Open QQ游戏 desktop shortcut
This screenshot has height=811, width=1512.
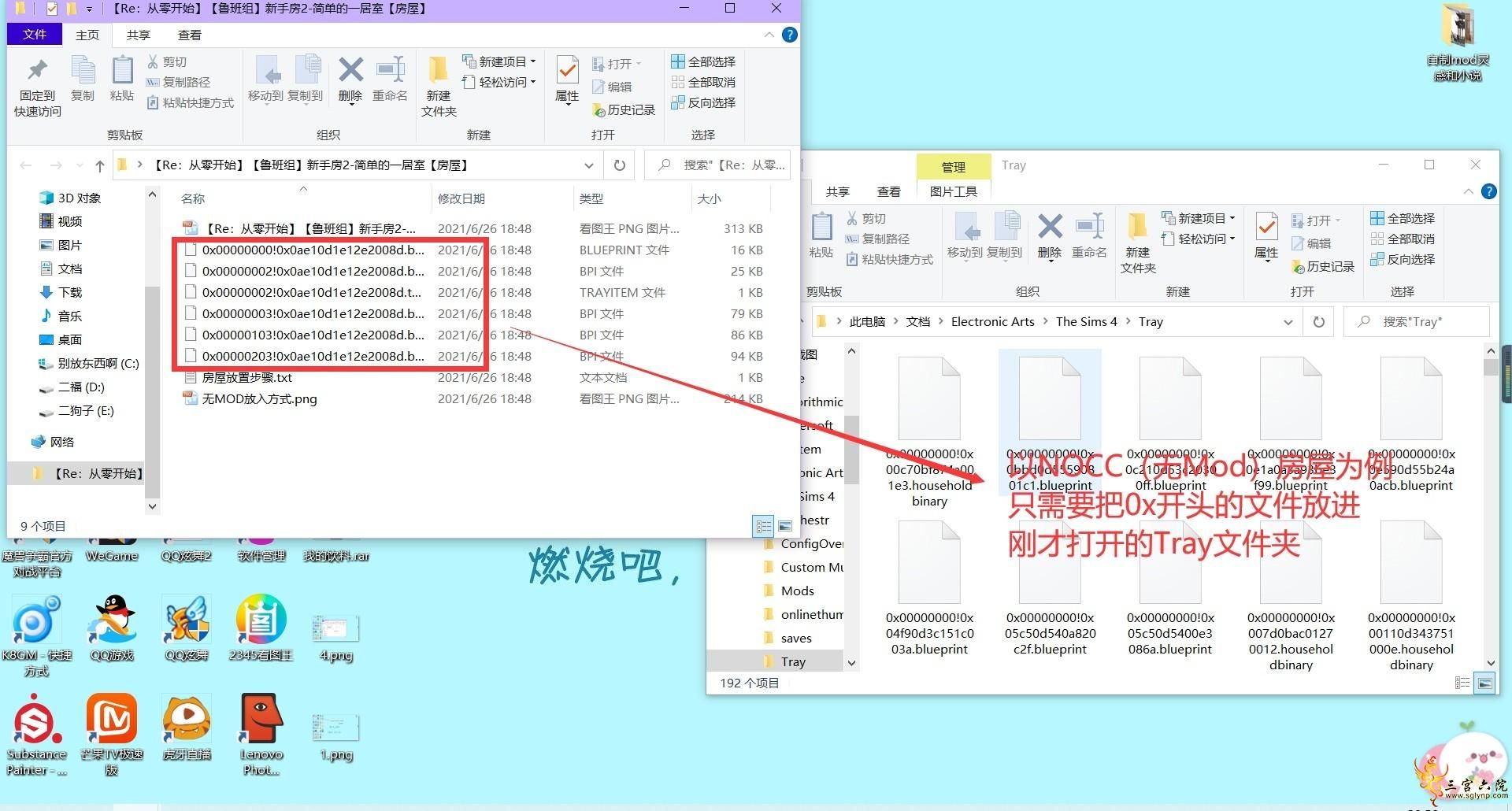pos(111,628)
